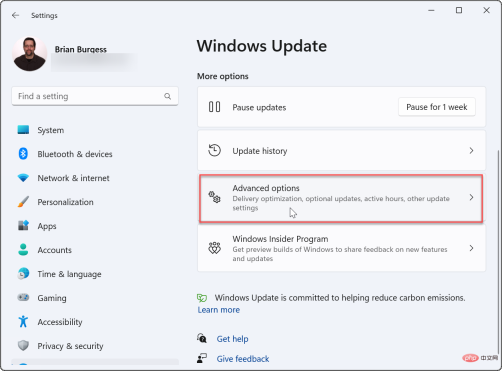The height and width of the screenshot is (371, 502).
Task: Click the back arrow icon in Settings
Action: click(15, 15)
